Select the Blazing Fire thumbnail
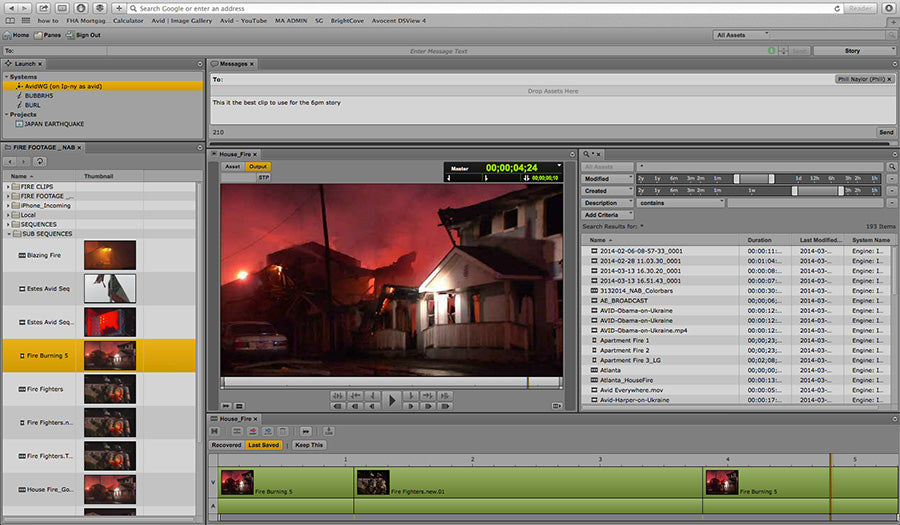This screenshot has width=900, height=525. [110, 255]
